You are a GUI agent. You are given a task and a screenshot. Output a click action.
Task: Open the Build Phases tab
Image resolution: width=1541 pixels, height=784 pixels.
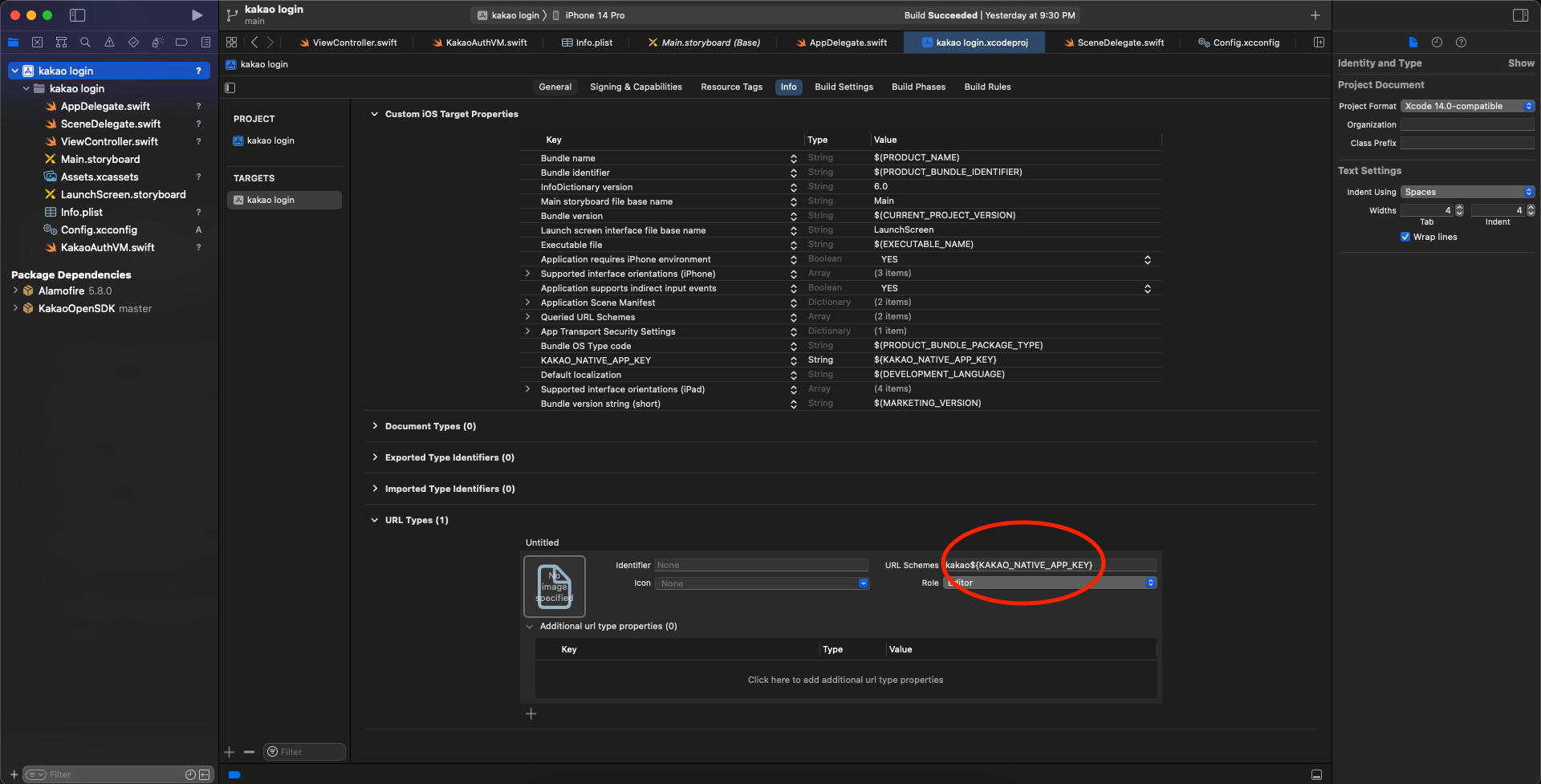pyautogui.click(x=918, y=87)
